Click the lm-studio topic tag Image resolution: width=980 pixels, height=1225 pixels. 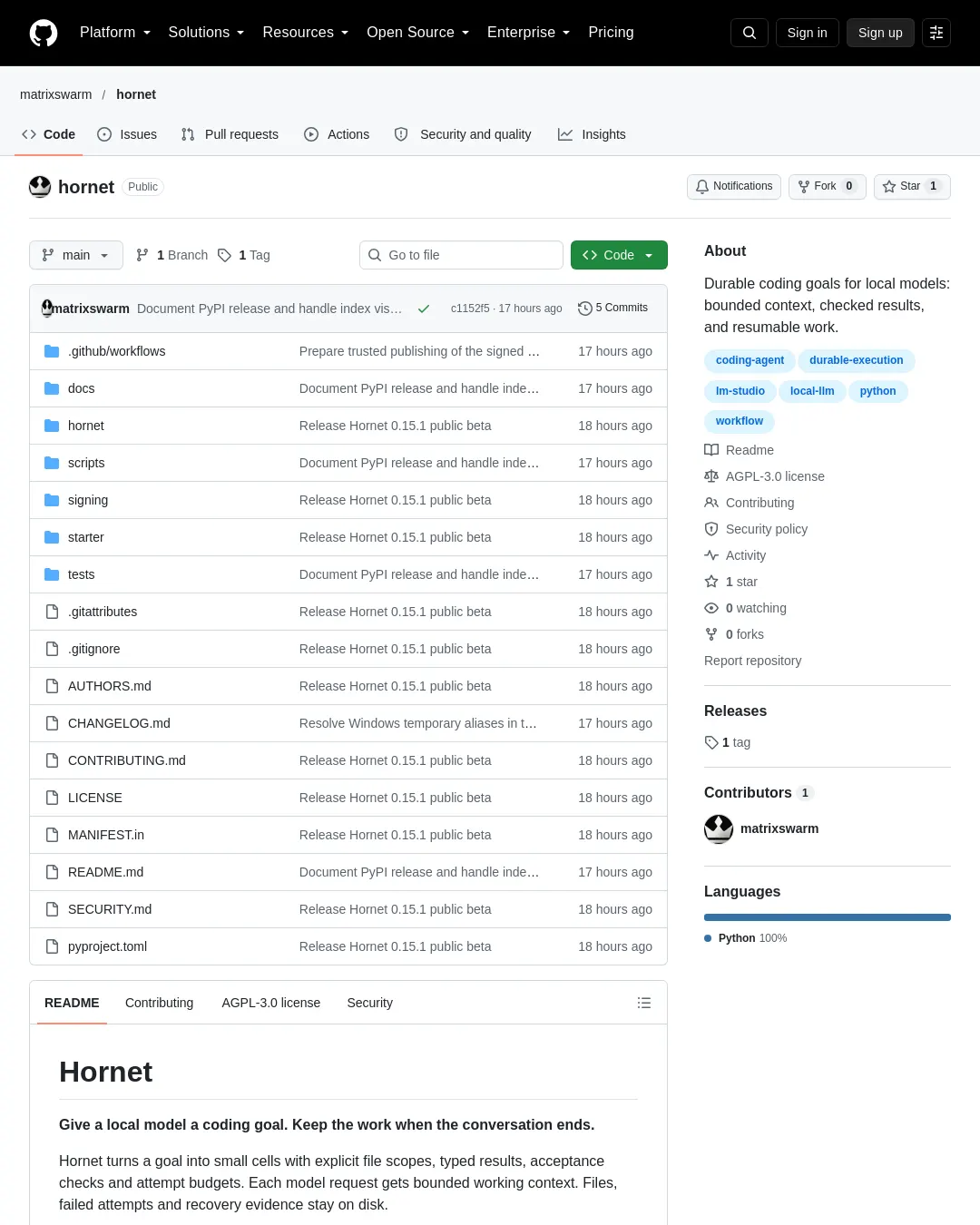coord(740,391)
